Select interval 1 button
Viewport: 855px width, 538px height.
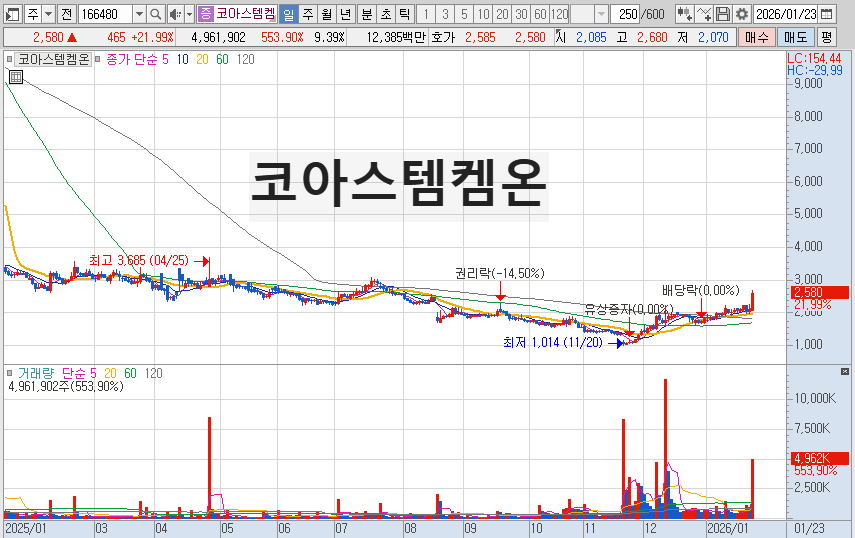426,14
